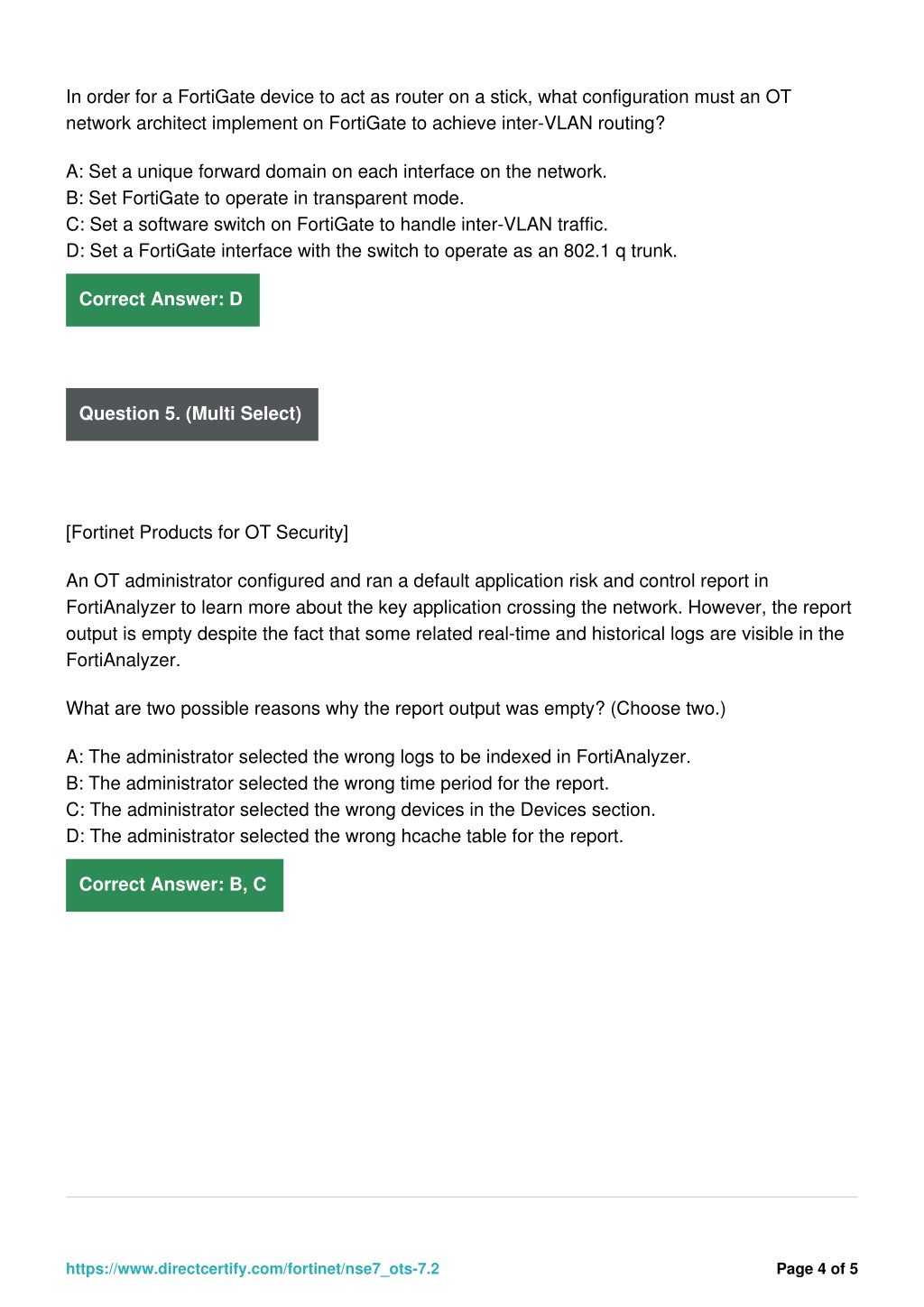
Task: Click the word FortiAnalyzer ending the scenario paragraph
Action: tap(123, 660)
